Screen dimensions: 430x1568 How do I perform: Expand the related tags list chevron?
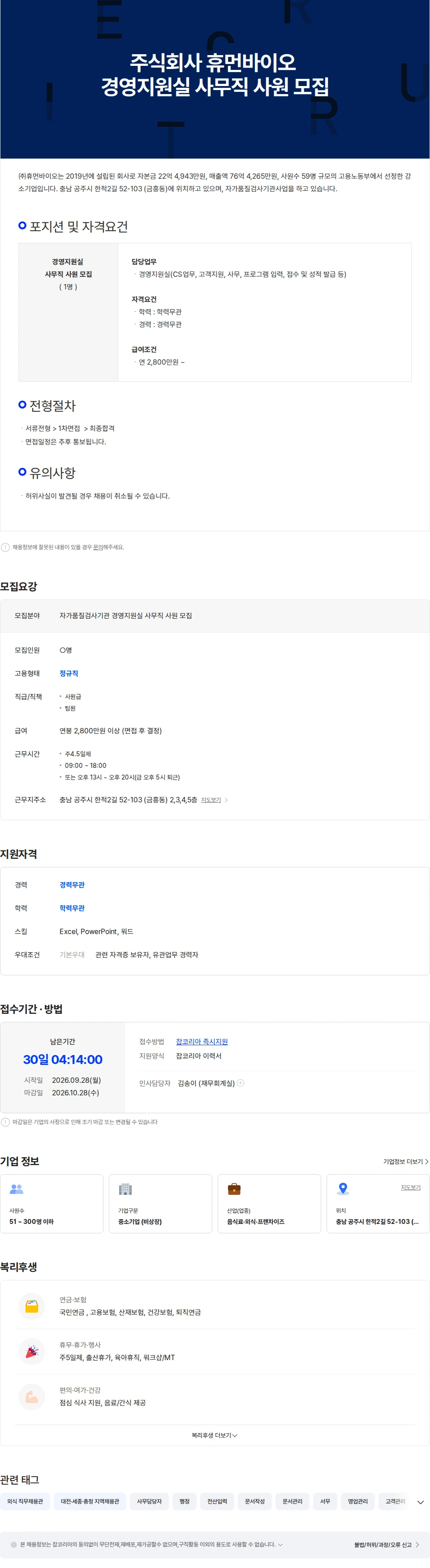pyautogui.click(x=420, y=1502)
